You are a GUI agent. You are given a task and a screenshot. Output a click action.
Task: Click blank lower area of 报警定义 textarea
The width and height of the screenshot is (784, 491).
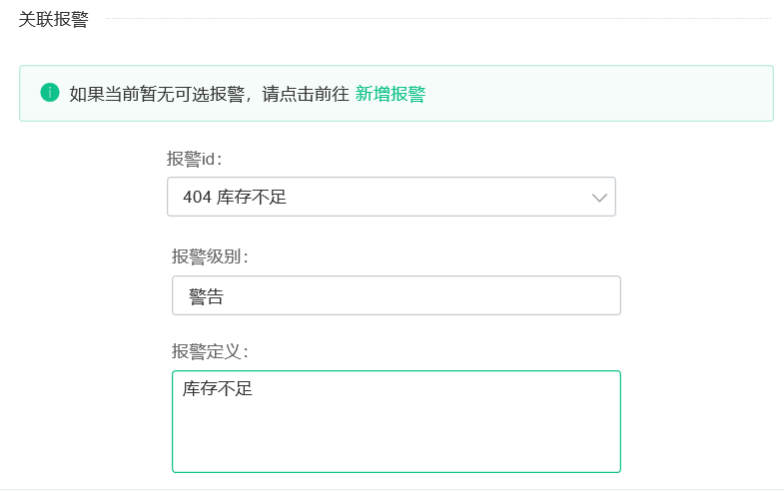pyautogui.click(x=396, y=440)
